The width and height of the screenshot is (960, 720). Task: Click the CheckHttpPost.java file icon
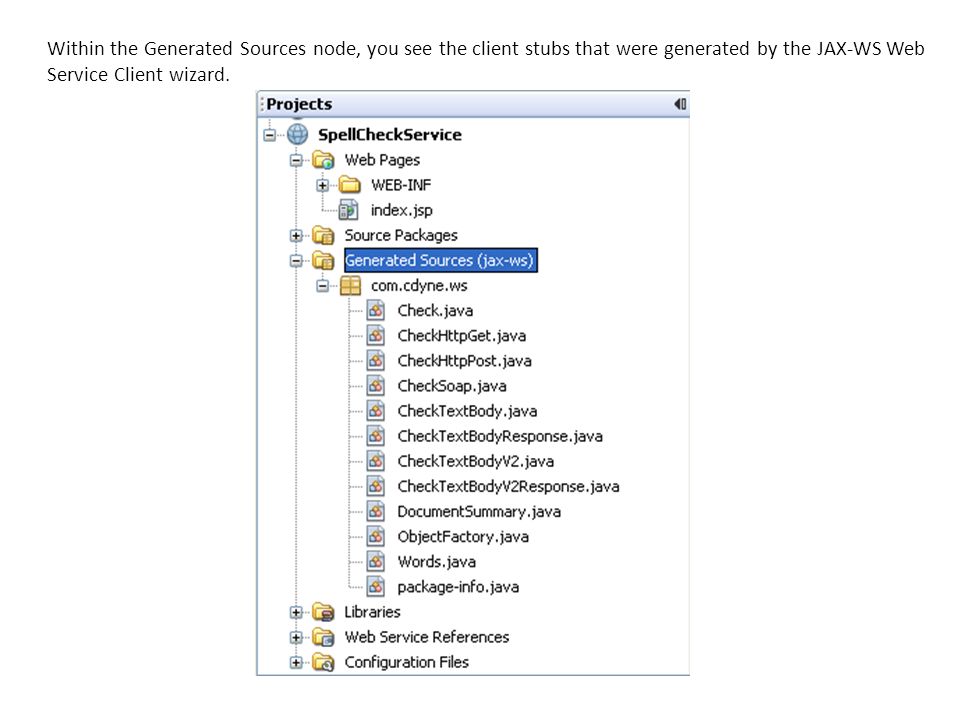376,361
